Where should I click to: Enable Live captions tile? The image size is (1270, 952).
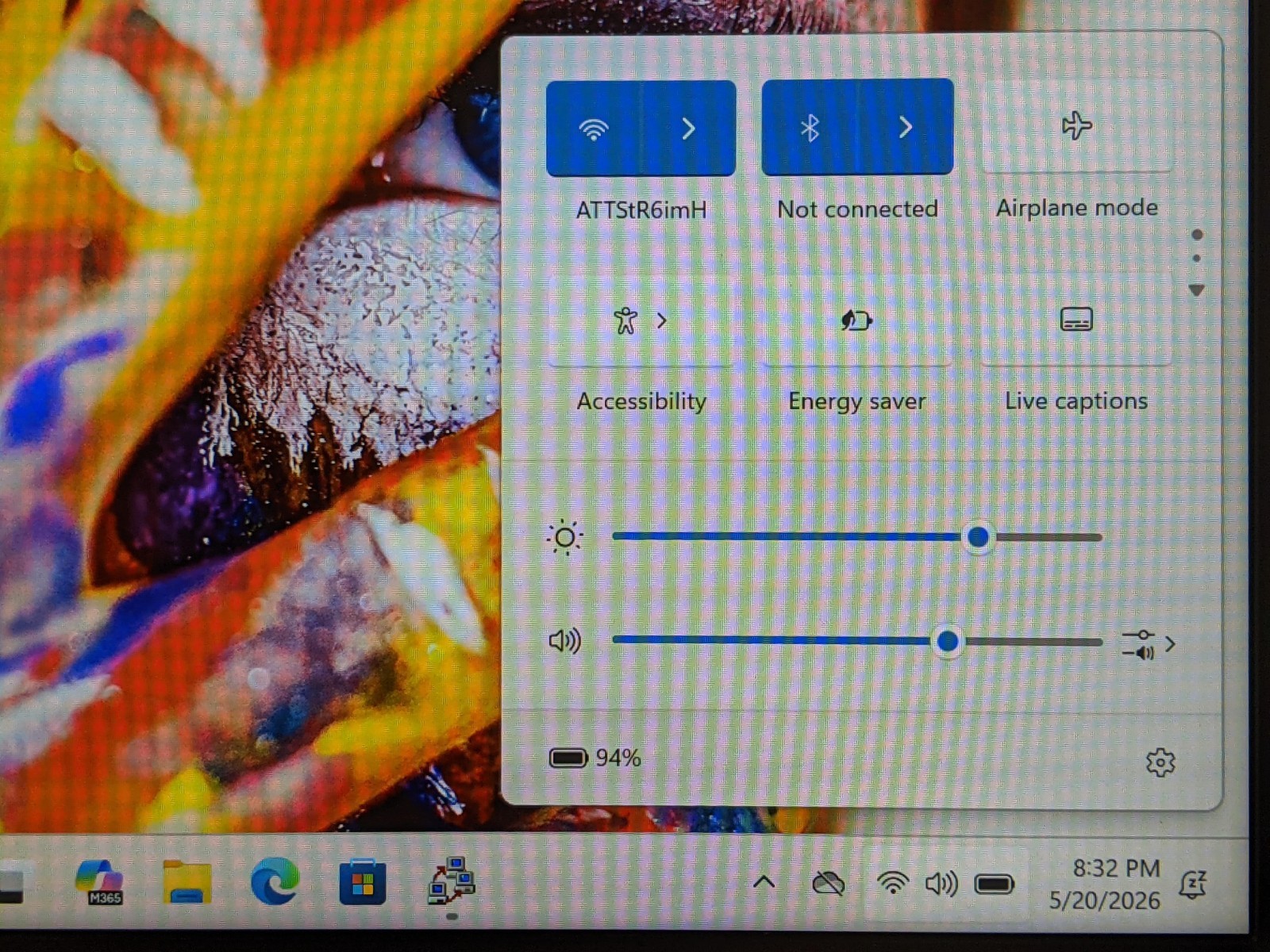click(1076, 320)
